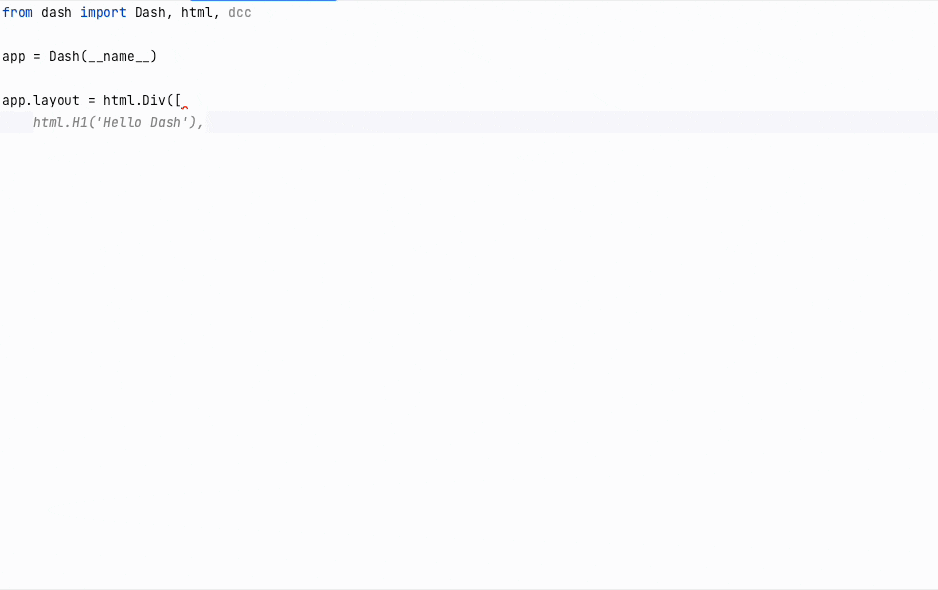Click 'html.Div([' on the layout line
This screenshot has width=938, height=590.
142,101
